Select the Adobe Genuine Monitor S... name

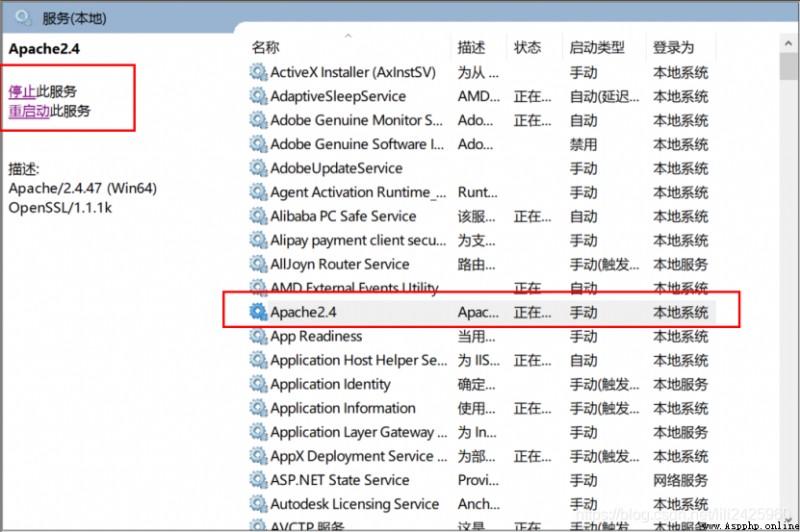(x=357, y=120)
